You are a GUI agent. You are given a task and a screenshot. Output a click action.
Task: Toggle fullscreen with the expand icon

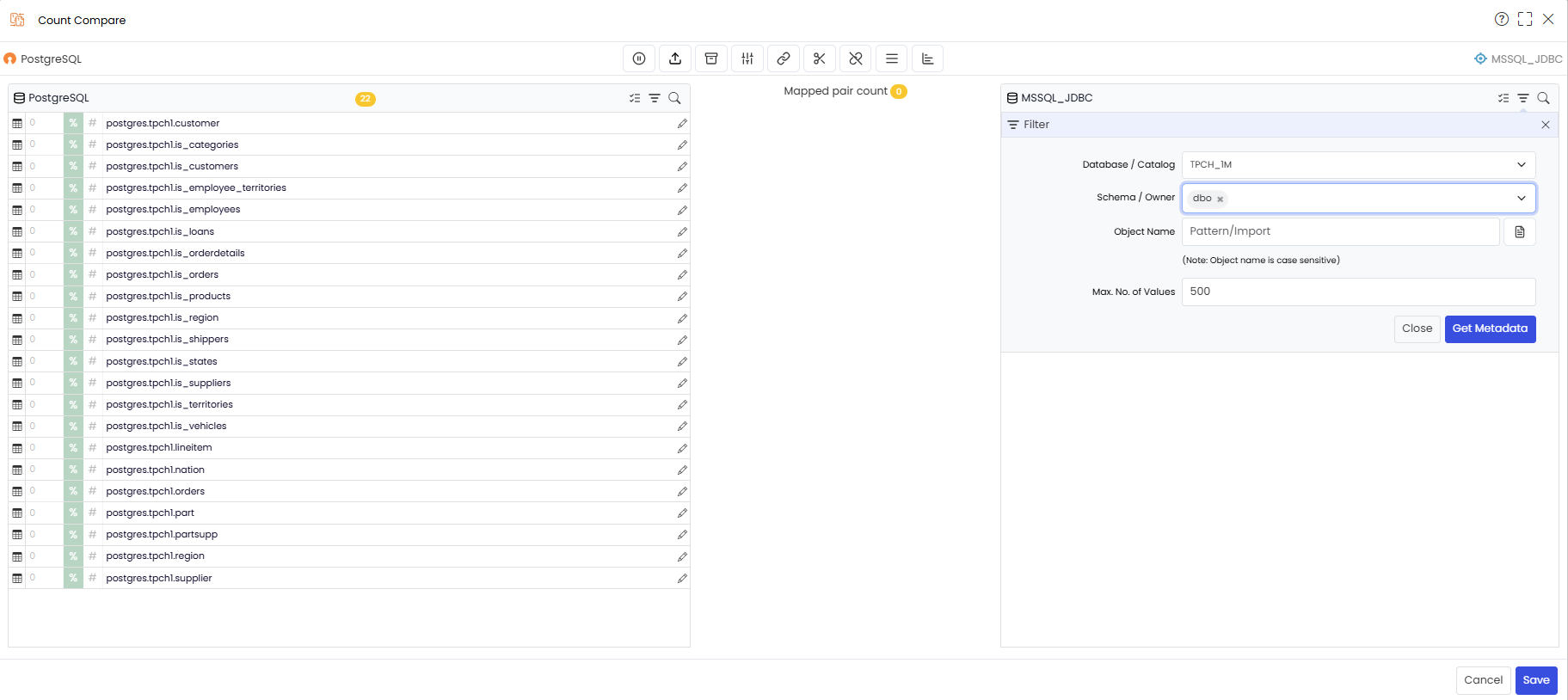(x=1525, y=19)
